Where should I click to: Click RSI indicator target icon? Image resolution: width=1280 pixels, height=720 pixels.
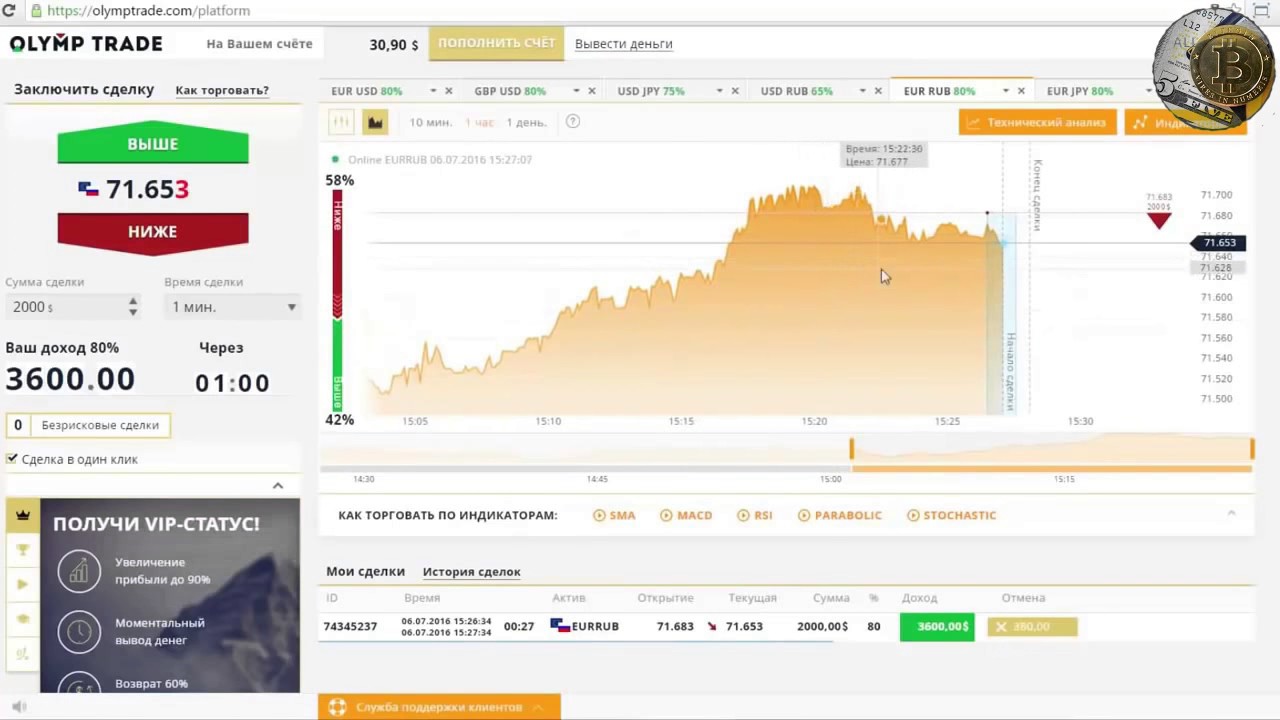coord(743,515)
